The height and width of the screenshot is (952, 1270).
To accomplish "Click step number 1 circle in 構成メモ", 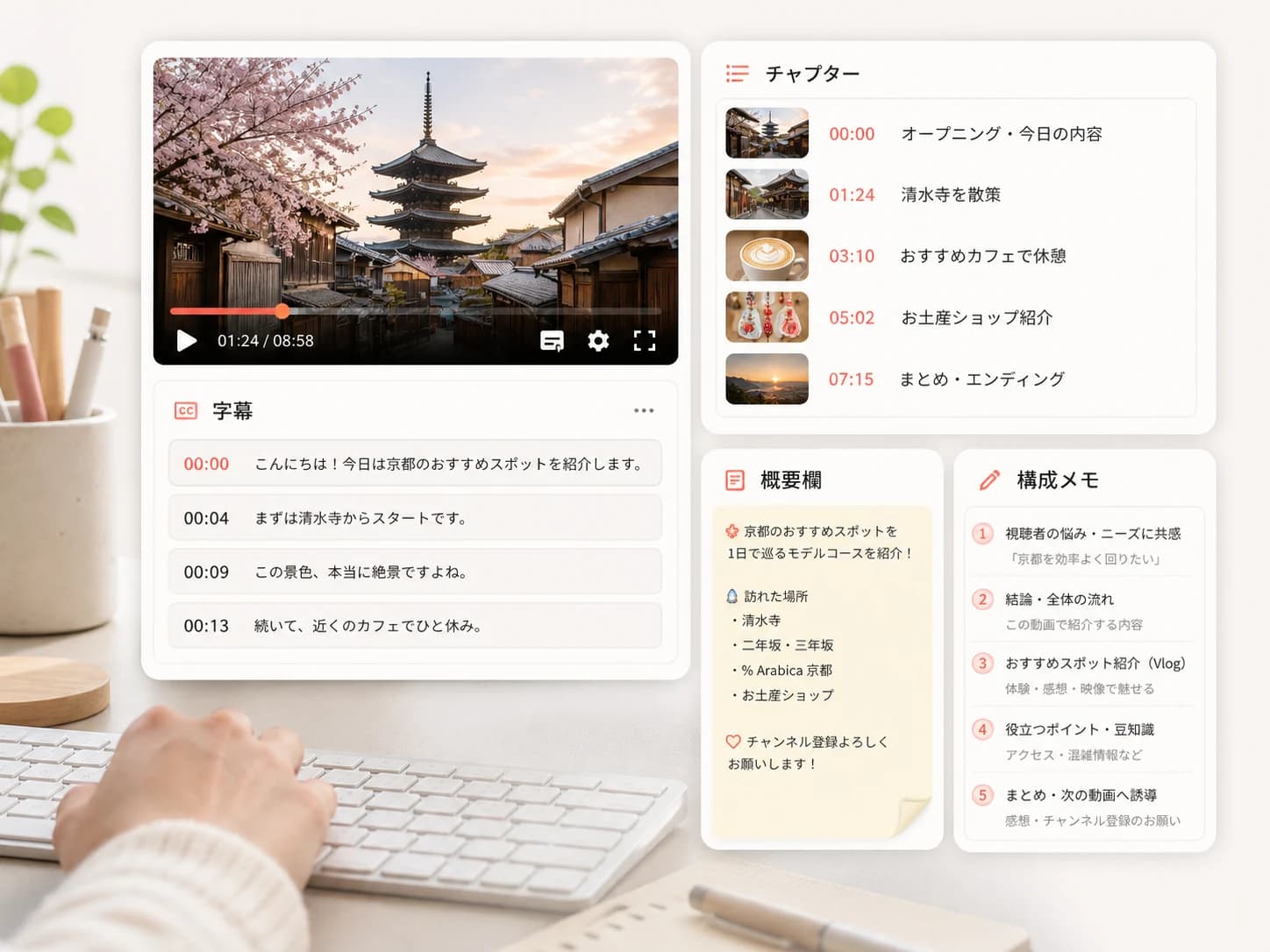I will tap(982, 534).
